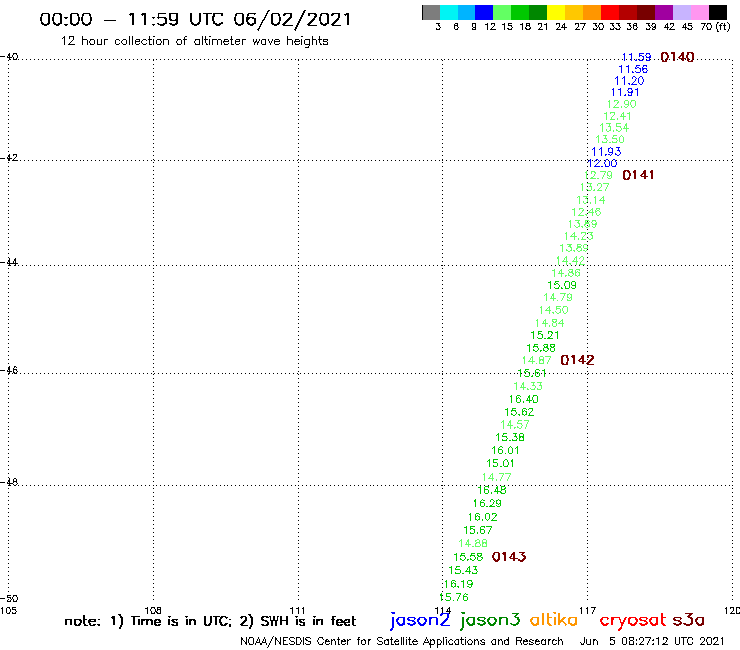Click the pass label 0142
Viewport: 740px width, 650px height.
point(577,360)
